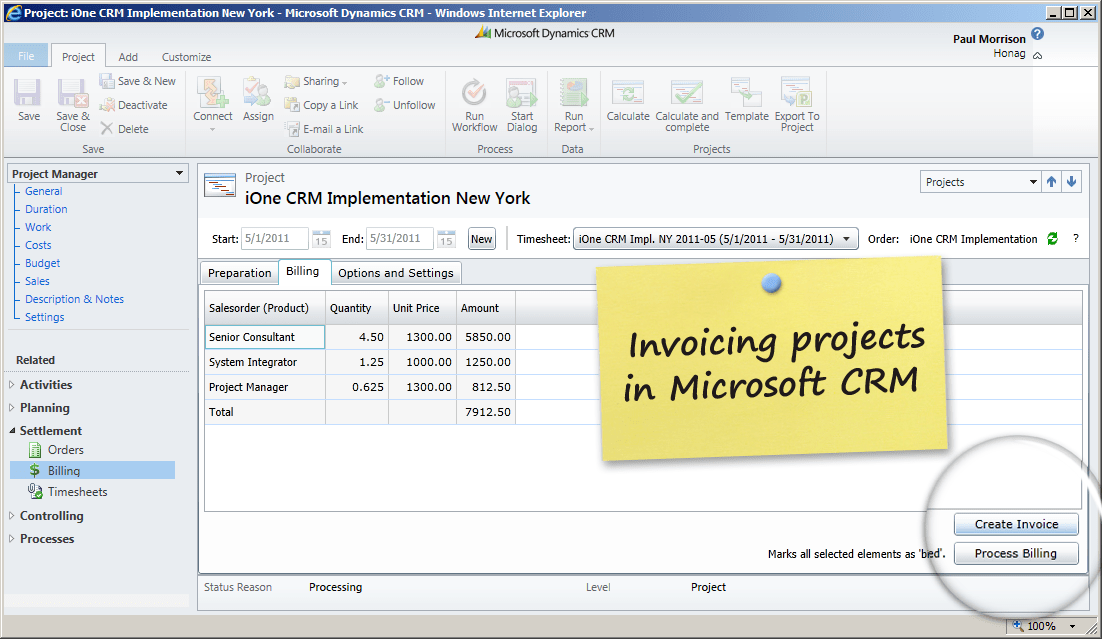Viewport: 1102px width, 639px height.
Task: Click the New button beside End date
Action: [x=481, y=239]
